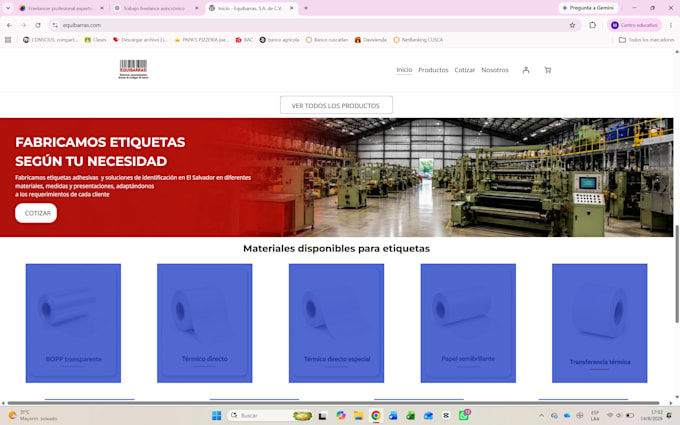This screenshot has width=680, height=425.
Task: Select the BOPP transparente material card
Action: point(73,323)
